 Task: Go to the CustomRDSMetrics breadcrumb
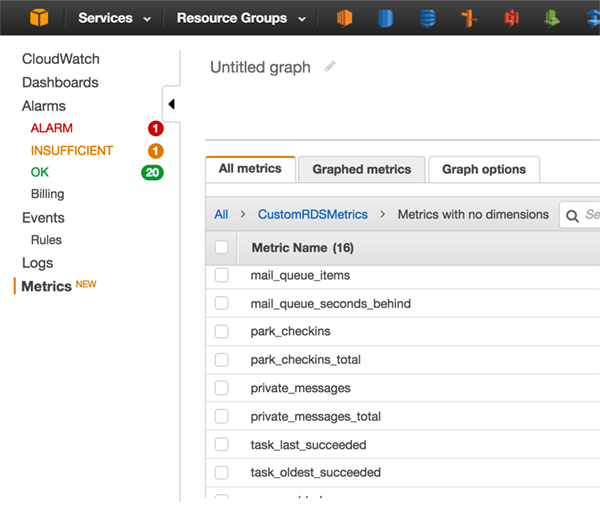313,214
